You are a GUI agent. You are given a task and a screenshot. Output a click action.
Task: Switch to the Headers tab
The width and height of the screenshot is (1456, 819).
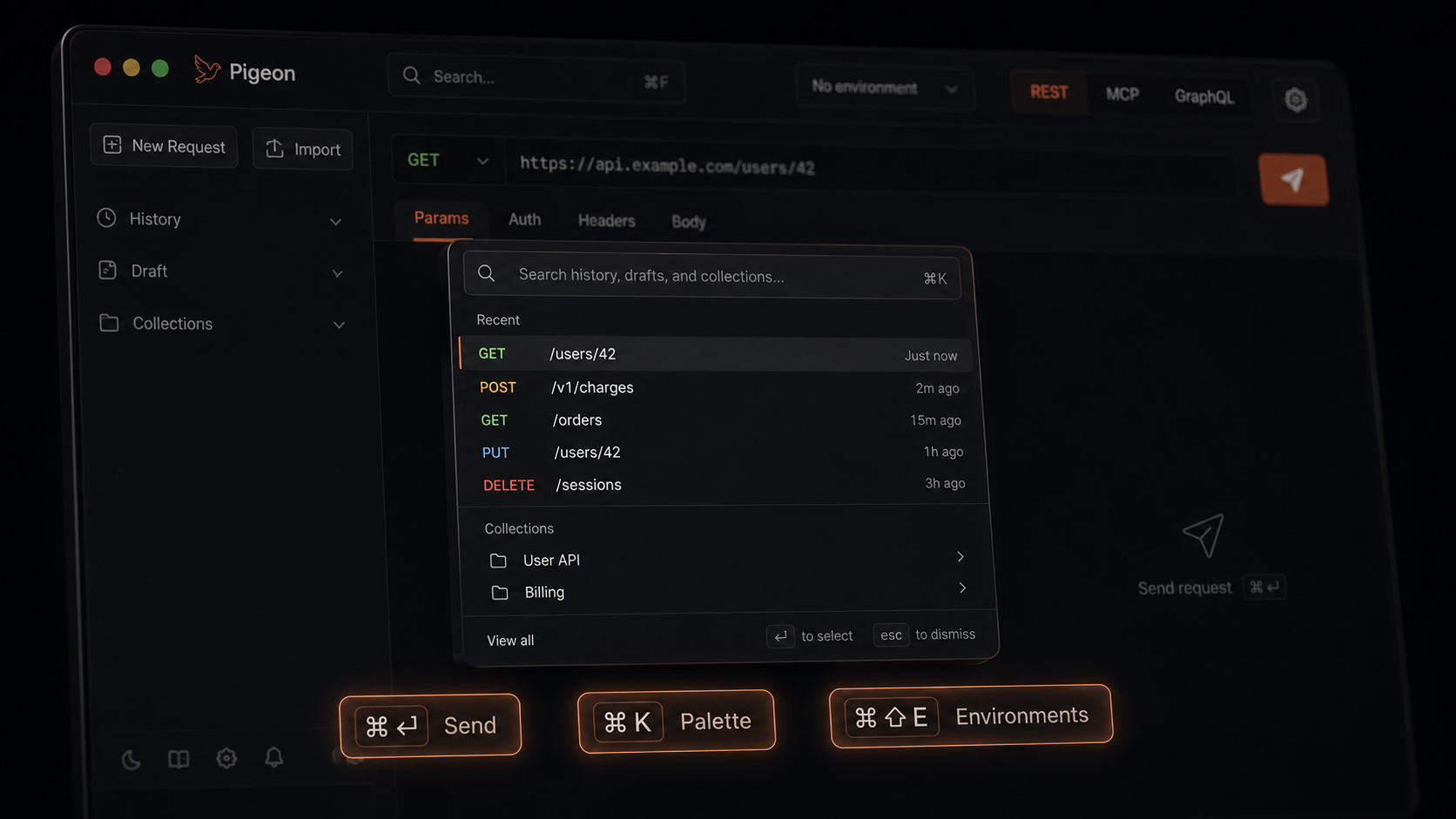[x=606, y=221]
